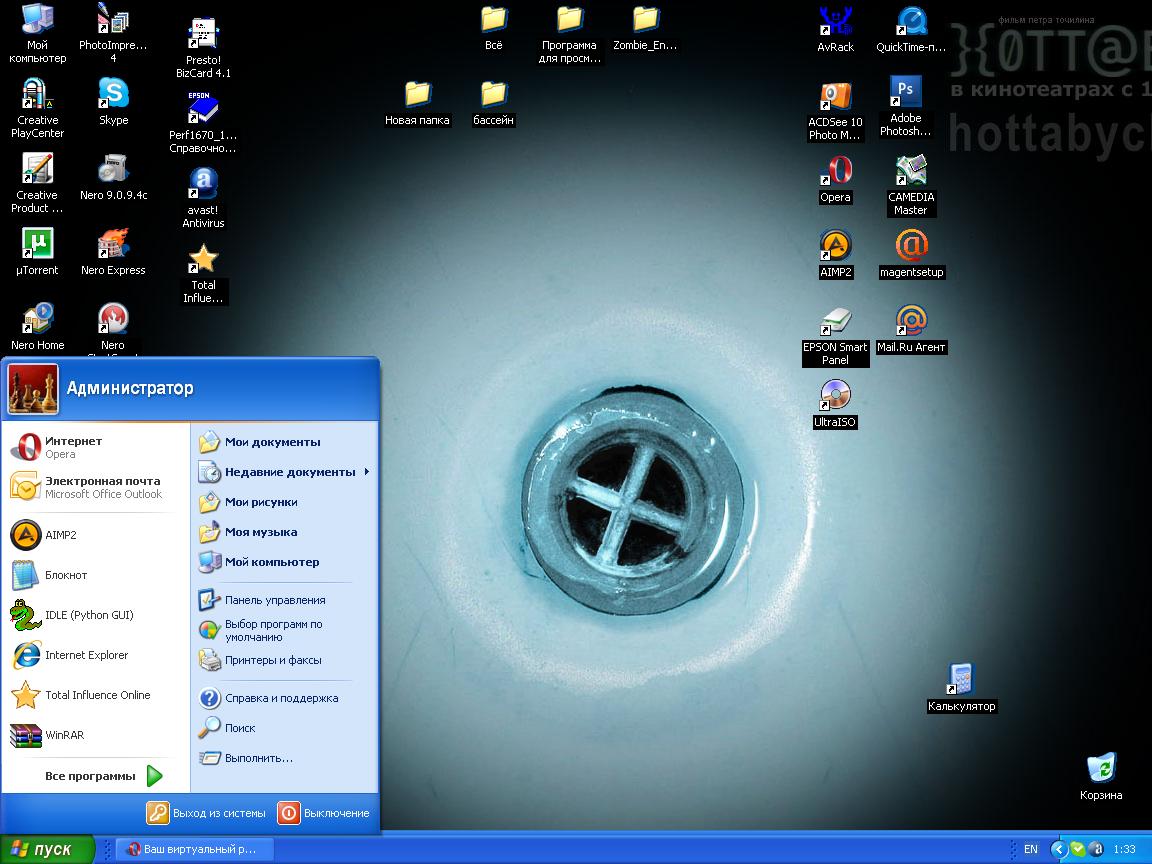This screenshot has width=1152, height=864.
Task: Launch IDLE (Python GUI) from Start menu
Action: (88, 615)
